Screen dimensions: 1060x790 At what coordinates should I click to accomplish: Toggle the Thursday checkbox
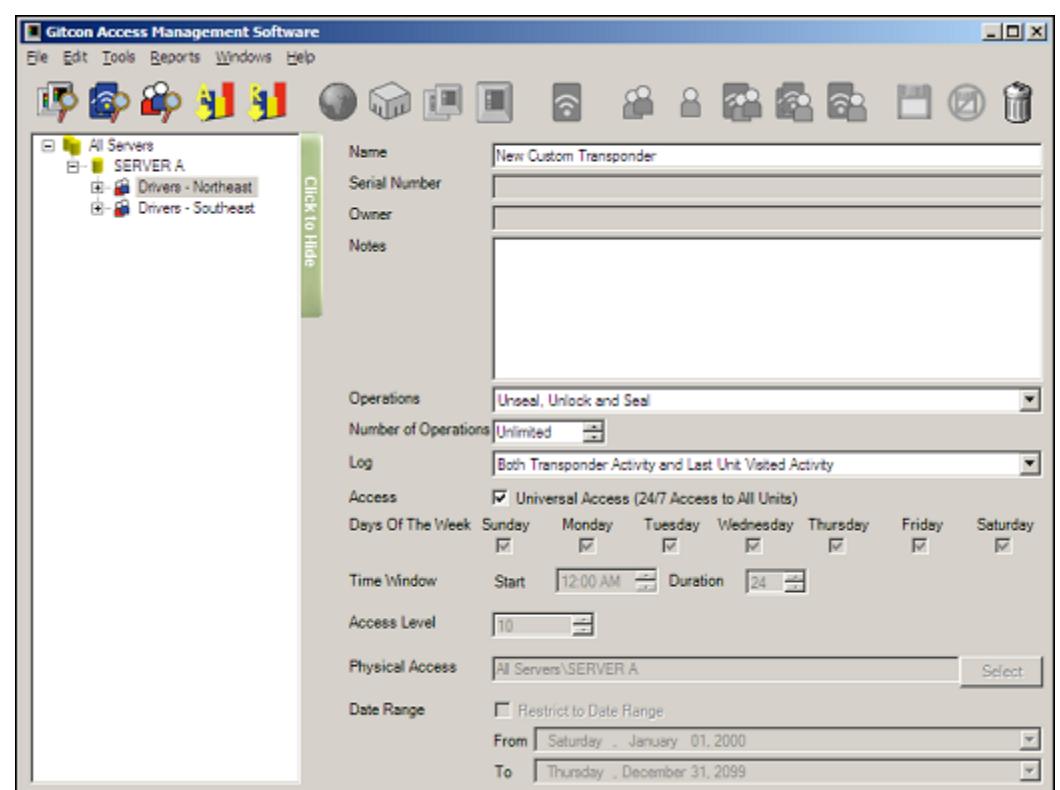click(x=836, y=545)
